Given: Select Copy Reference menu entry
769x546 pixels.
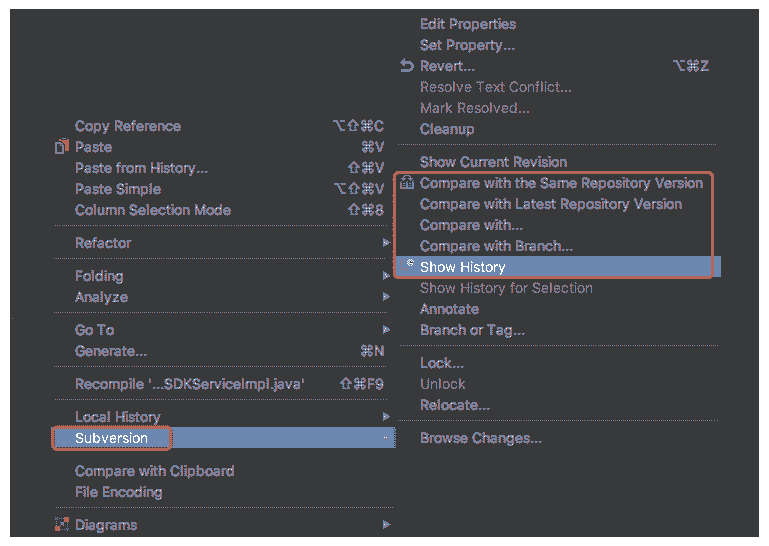Looking at the screenshot, I should (127, 126).
